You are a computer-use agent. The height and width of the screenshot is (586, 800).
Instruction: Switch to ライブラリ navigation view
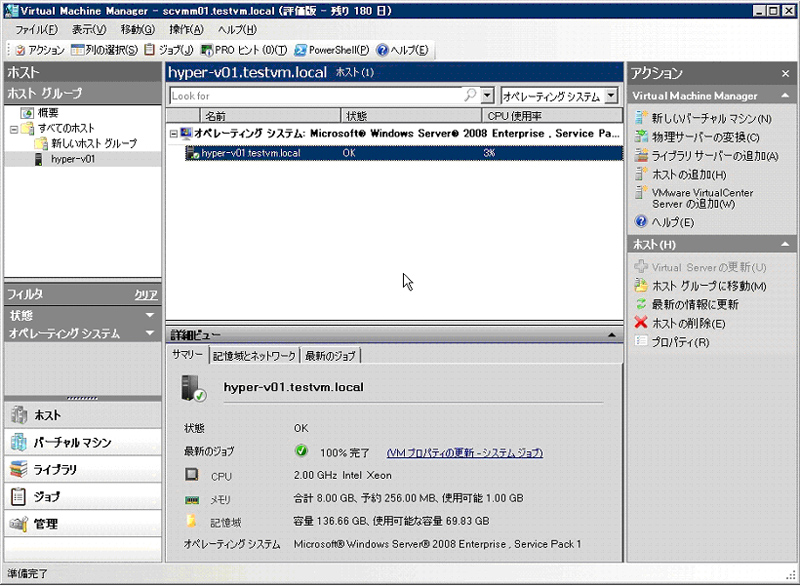[83, 469]
